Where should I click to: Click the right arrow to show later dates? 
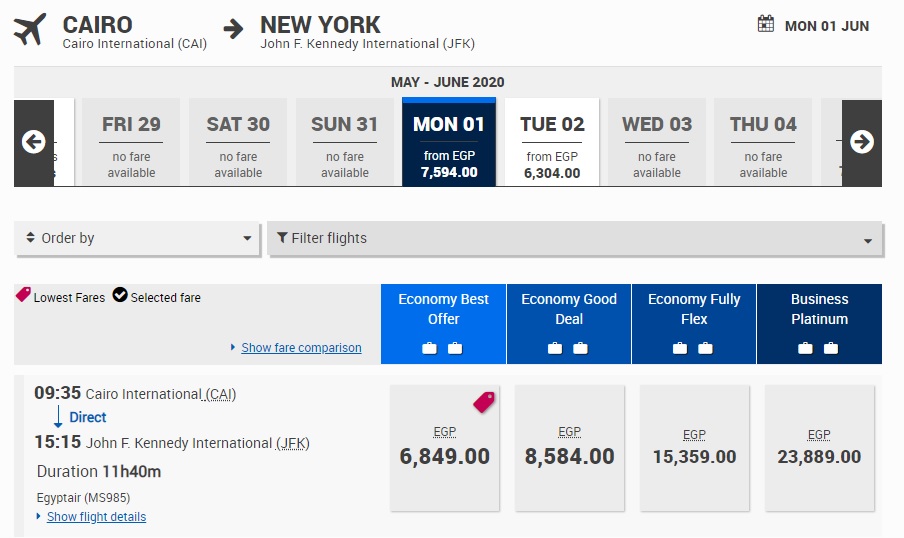point(861,142)
